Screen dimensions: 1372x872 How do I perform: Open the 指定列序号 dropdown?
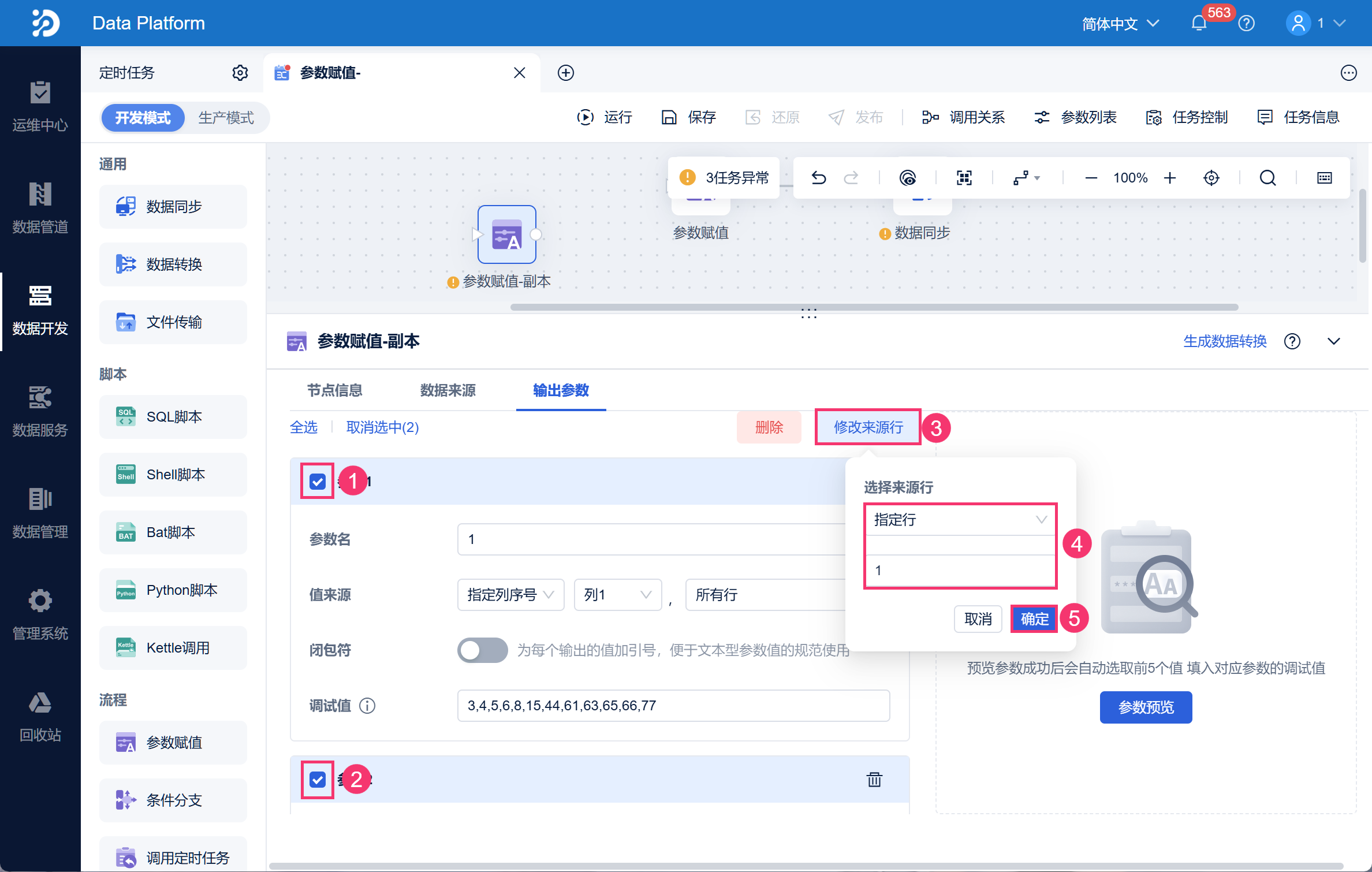pyautogui.click(x=511, y=595)
